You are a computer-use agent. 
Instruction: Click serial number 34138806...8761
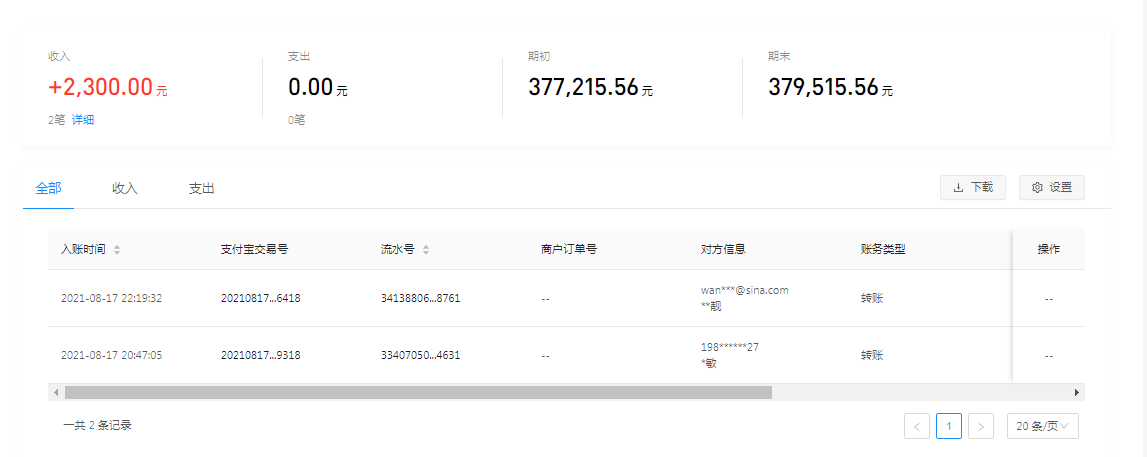pos(420,298)
